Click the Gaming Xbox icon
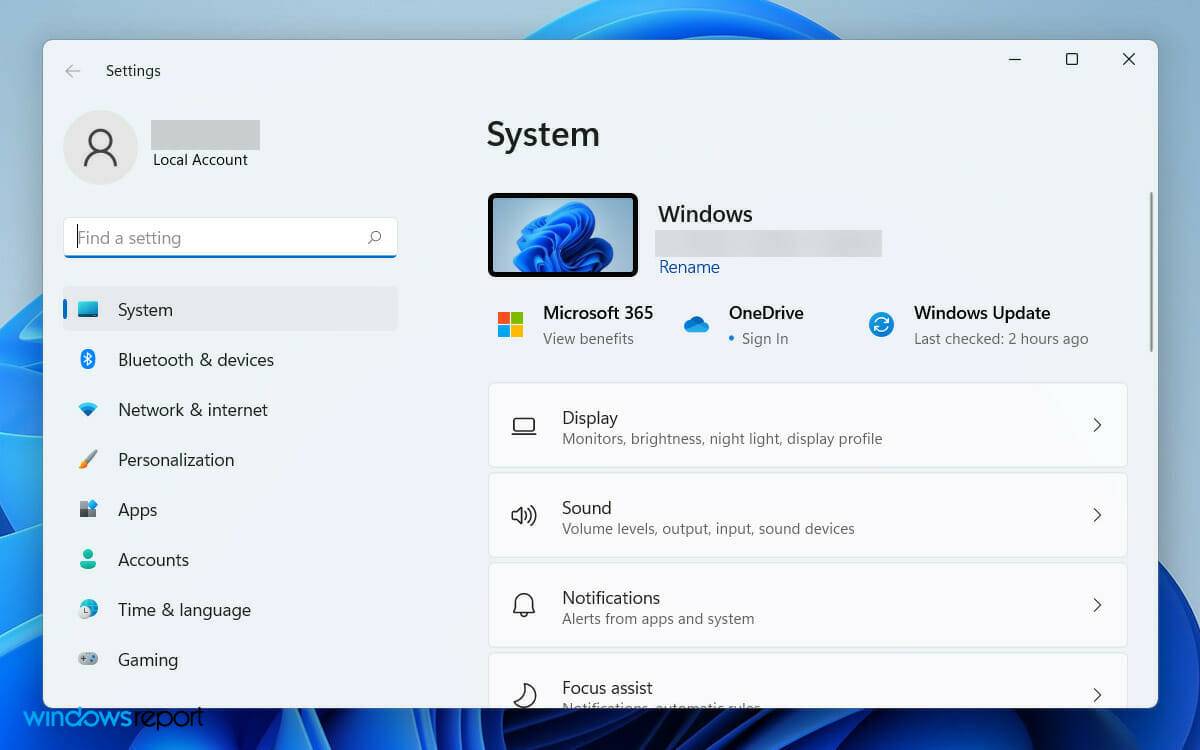The height and width of the screenshot is (750, 1200). click(x=90, y=660)
